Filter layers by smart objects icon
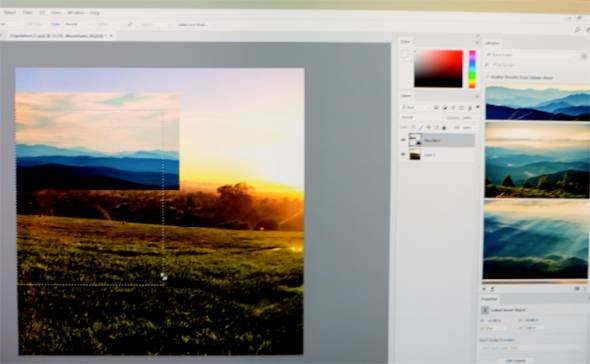Screen dimensions: 590x364 [470, 108]
